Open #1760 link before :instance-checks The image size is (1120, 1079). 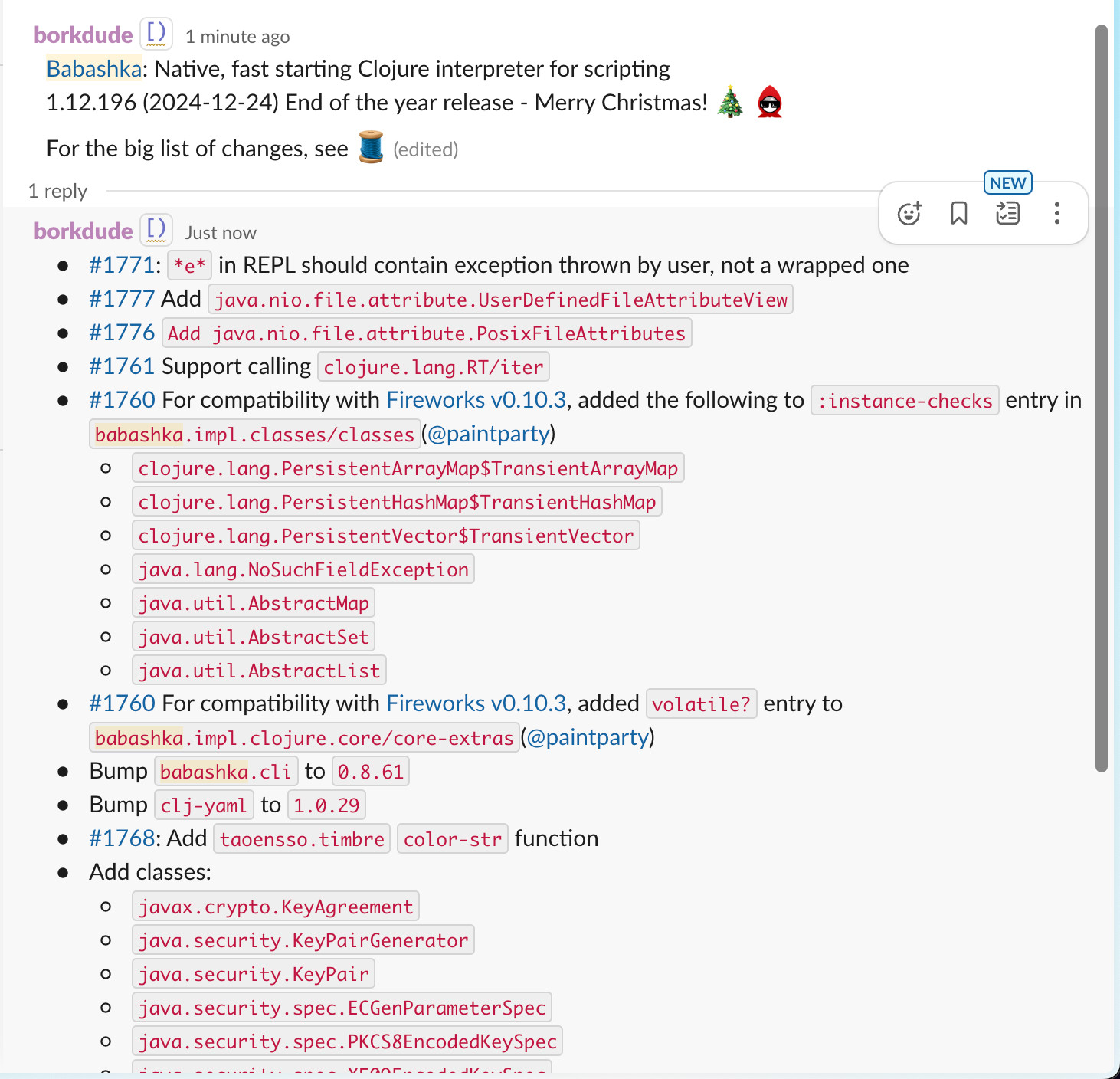pos(122,400)
